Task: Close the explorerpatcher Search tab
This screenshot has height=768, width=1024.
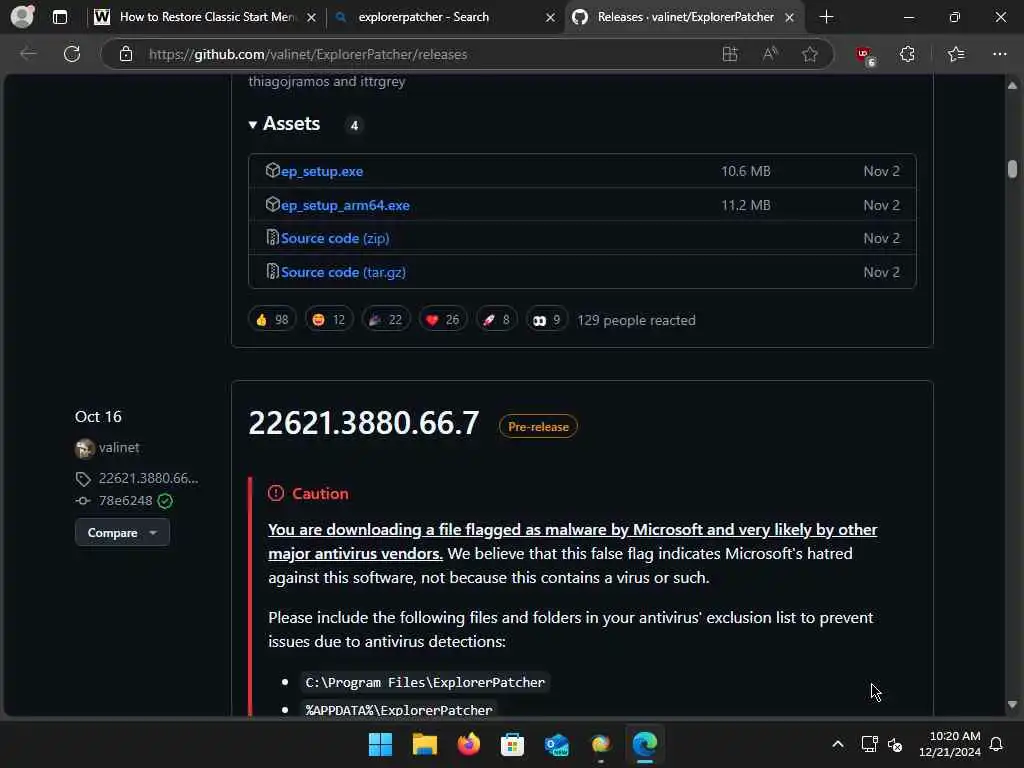Action: pos(550,18)
